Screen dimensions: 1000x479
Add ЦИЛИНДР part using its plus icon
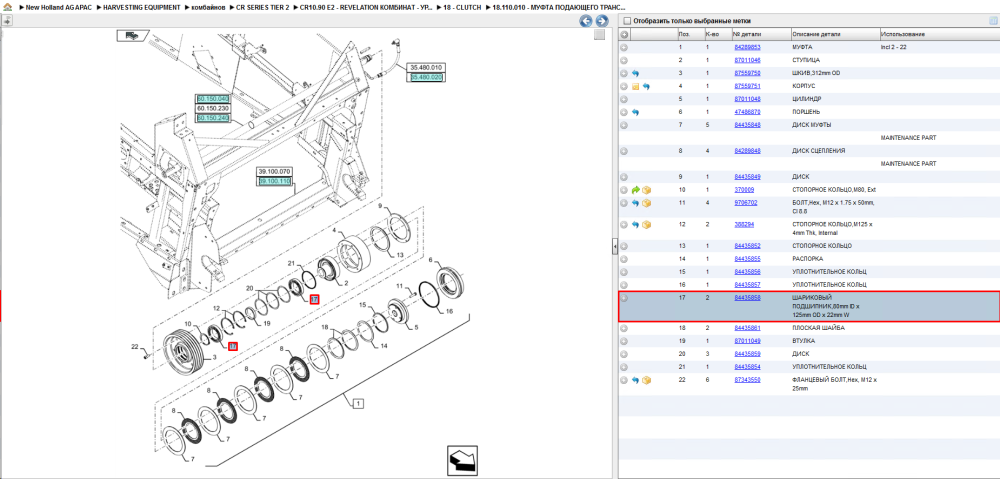point(624,99)
